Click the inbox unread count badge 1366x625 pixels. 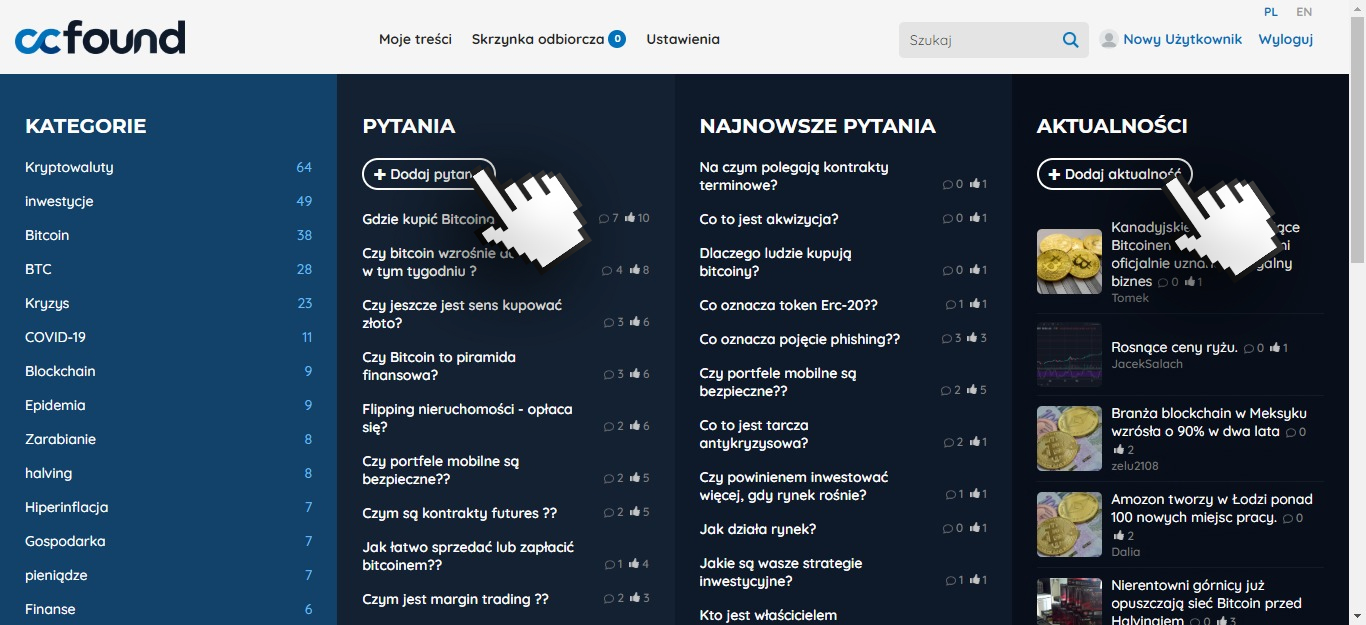pos(617,39)
